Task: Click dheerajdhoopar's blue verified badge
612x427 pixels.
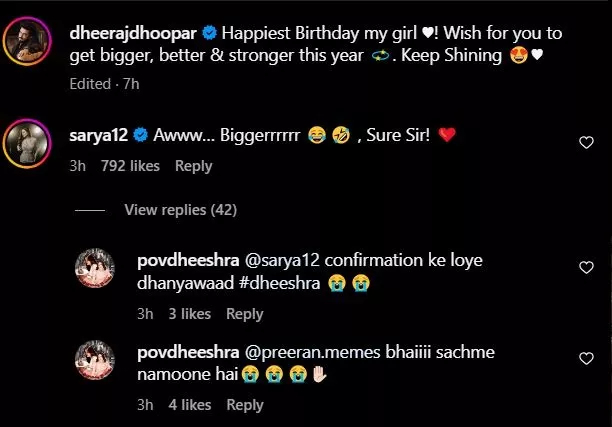Action: click(x=196, y=33)
